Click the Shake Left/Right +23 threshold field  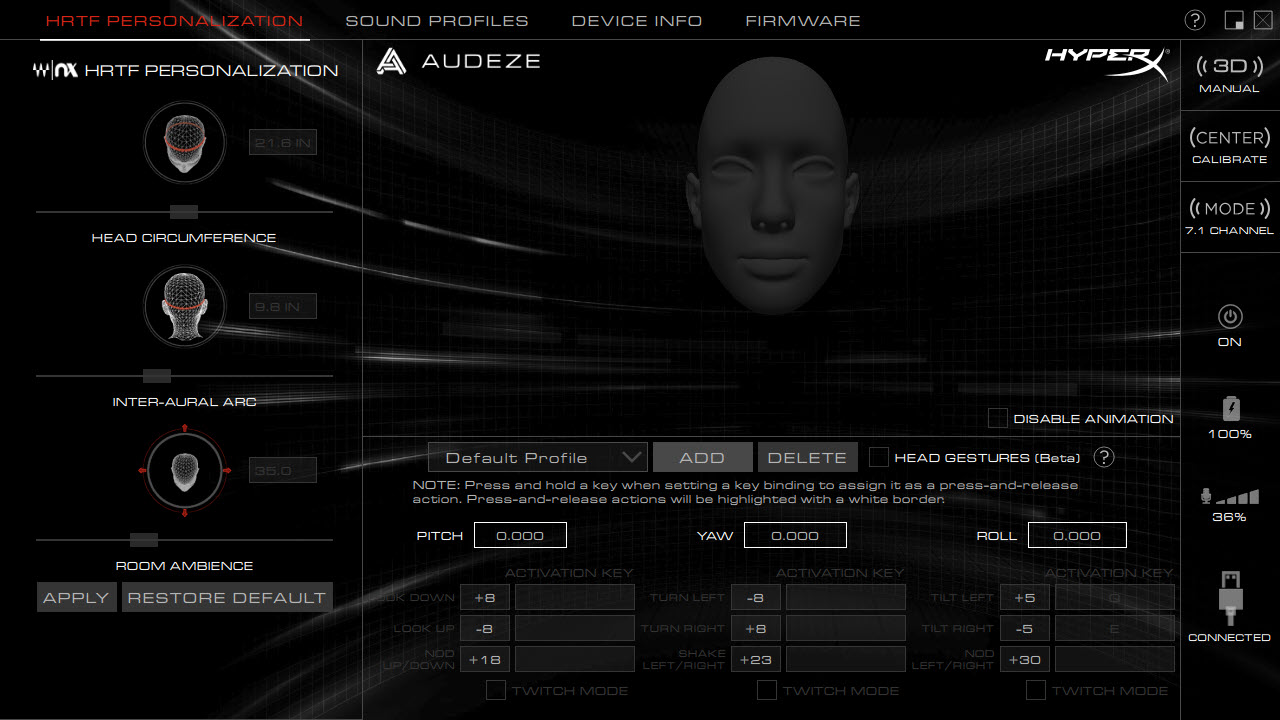756,659
